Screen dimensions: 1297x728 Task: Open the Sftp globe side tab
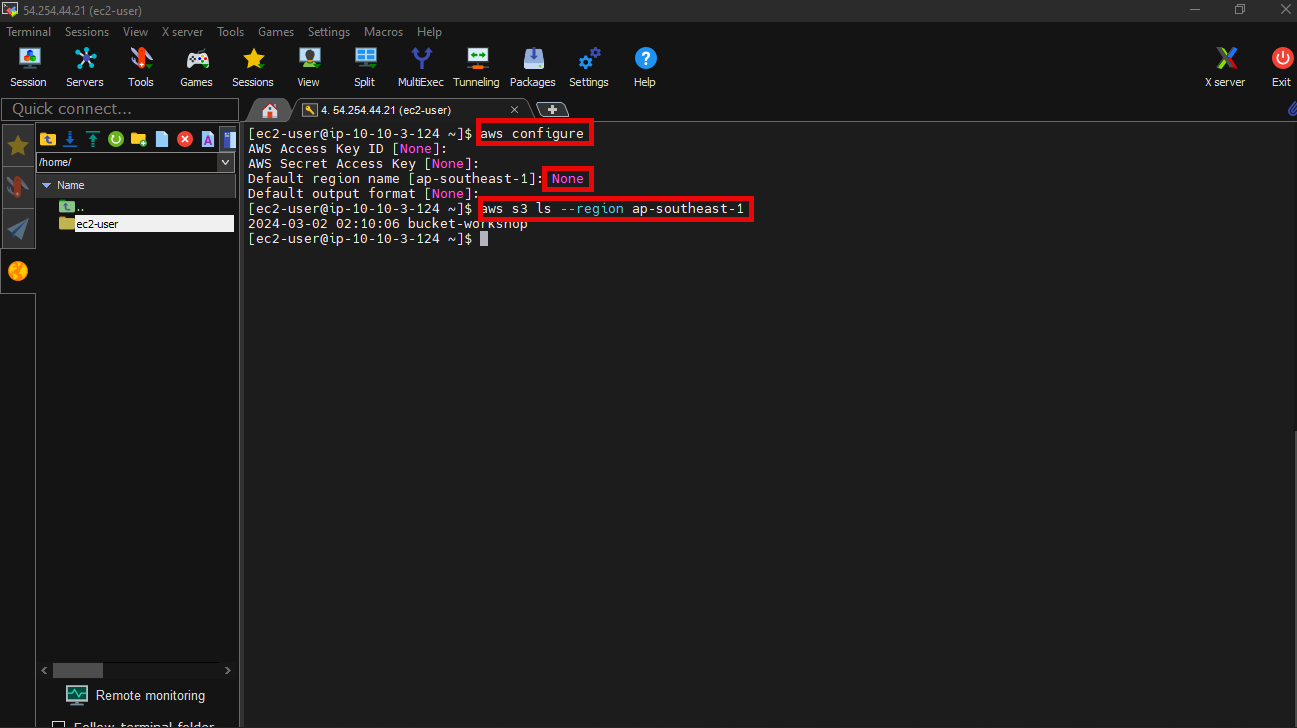click(18, 271)
